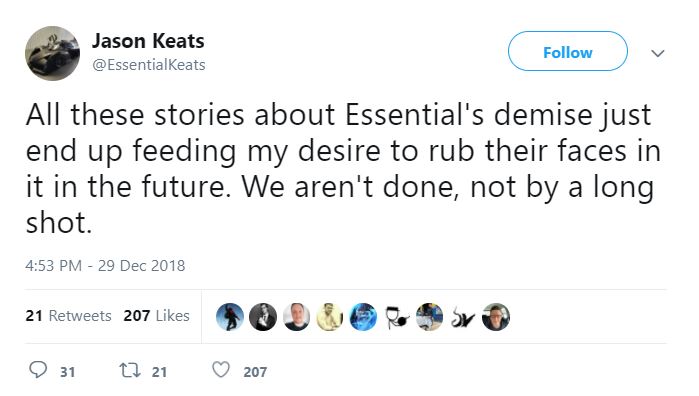Image resolution: width=699 pixels, height=396 pixels.
Task: Open seventh liker avatar with blue background
Action: [x=429, y=317]
